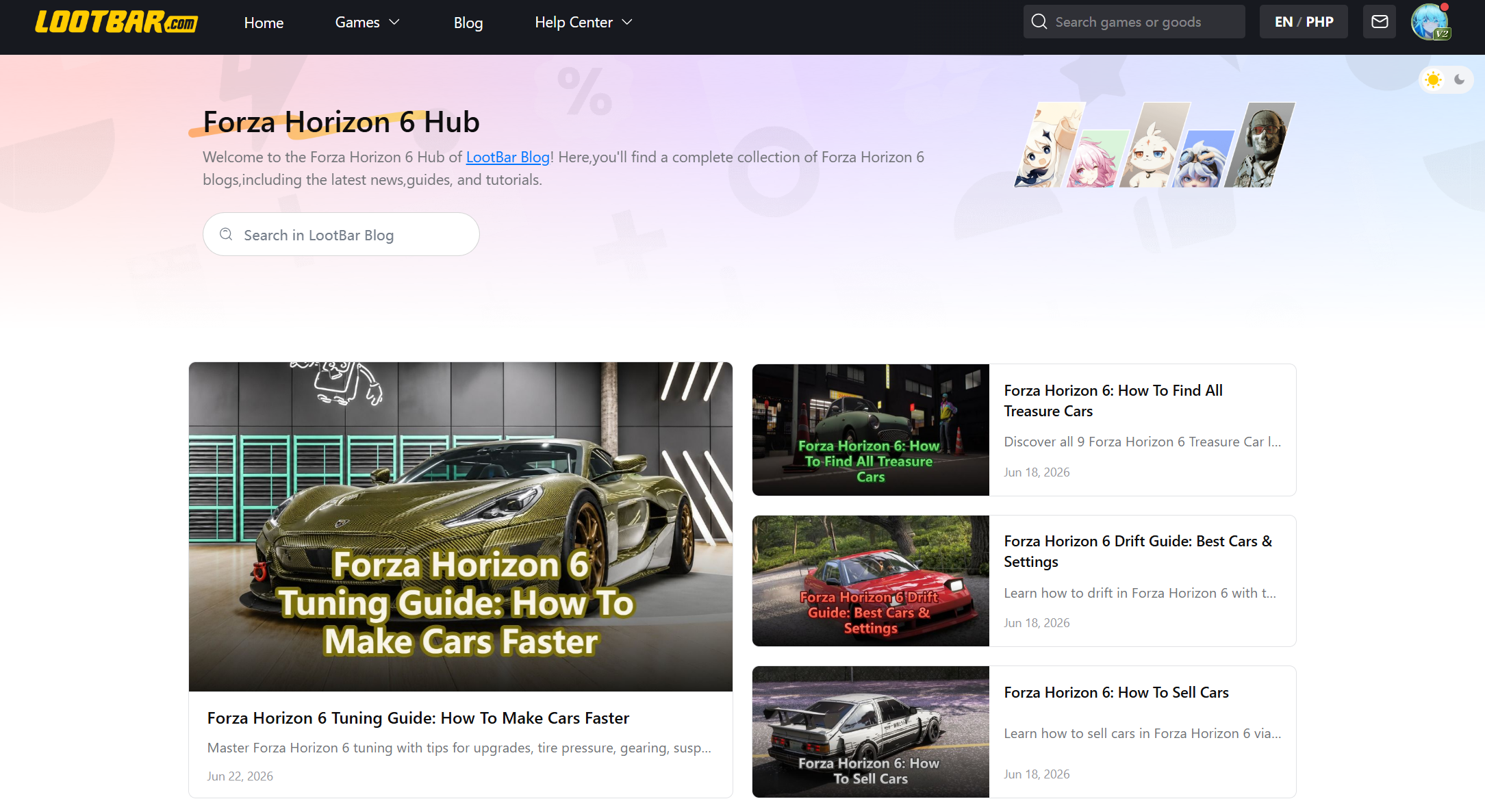This screenshot has height=812, width=1485.
Task: Click the masked soldier character banner image
Action: (x=1260, y=144)
